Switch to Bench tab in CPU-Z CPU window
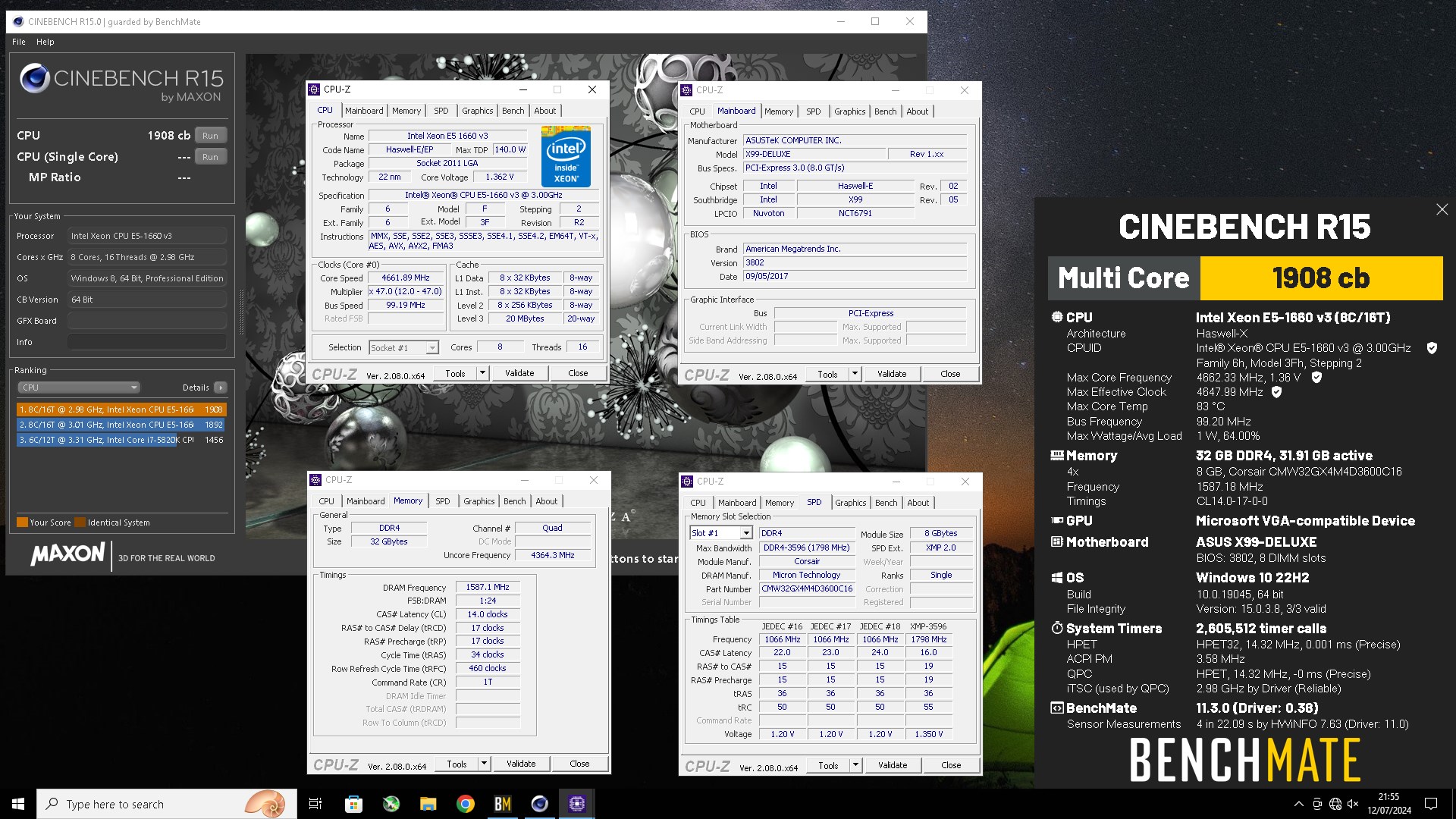Screen dimensions: 1456x819 [x=513, y=111]
